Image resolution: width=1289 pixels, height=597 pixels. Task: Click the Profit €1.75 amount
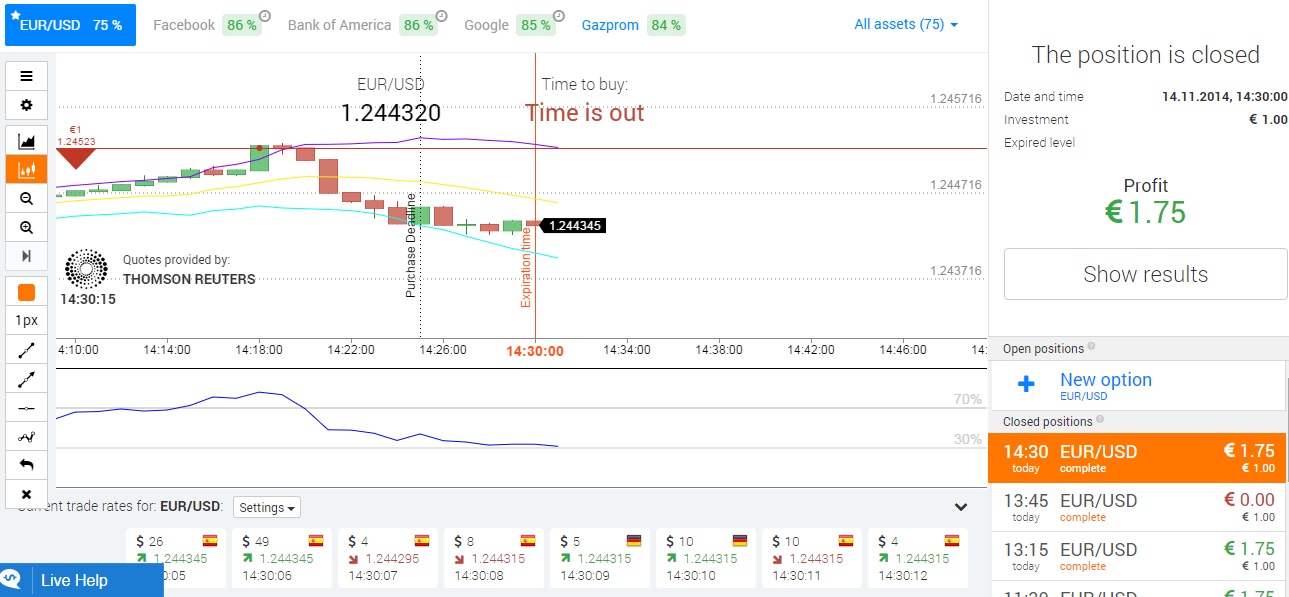(1145, 212)
